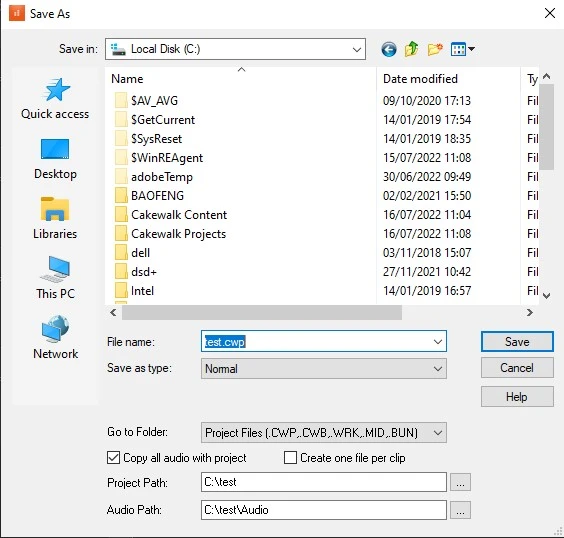Uncheck Copy all audio with project
The height and width of the screenshot is (538, 564).
click(113, 458)
